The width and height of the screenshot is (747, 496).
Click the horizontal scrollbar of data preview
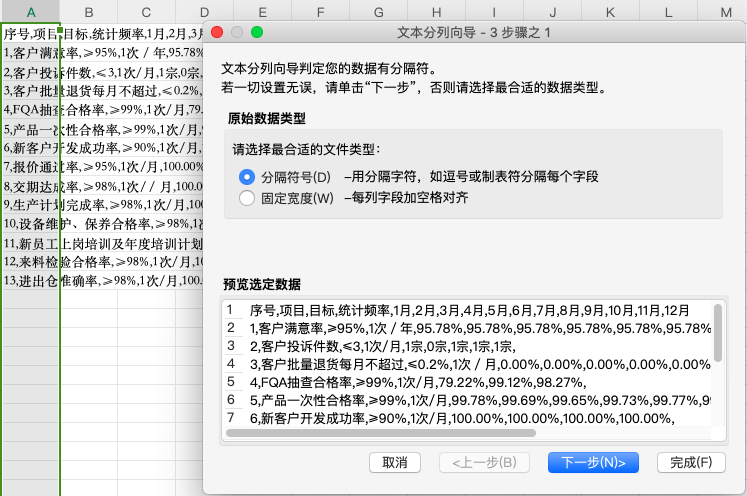pyautogui.click(x=381, y=433)
